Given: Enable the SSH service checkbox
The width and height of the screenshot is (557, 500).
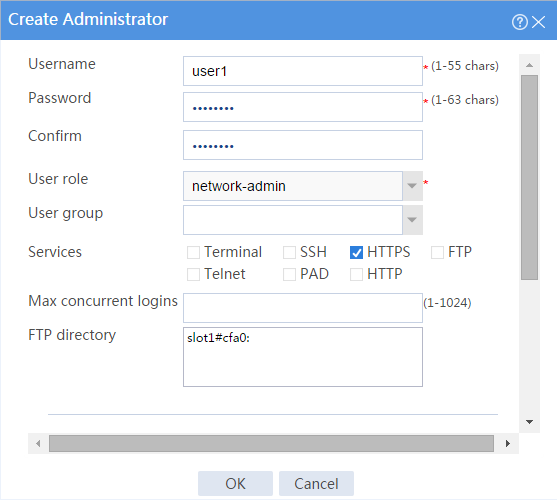Looking at the screenshot, I should click(x=289, y=252).
